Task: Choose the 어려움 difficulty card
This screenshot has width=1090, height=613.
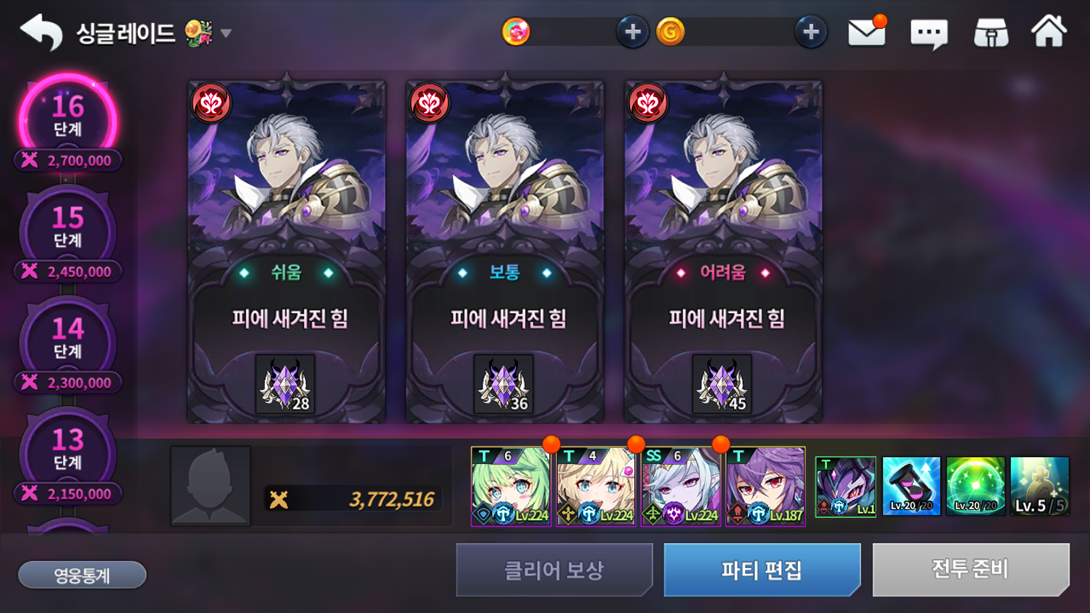Action: tap(723, 252)
